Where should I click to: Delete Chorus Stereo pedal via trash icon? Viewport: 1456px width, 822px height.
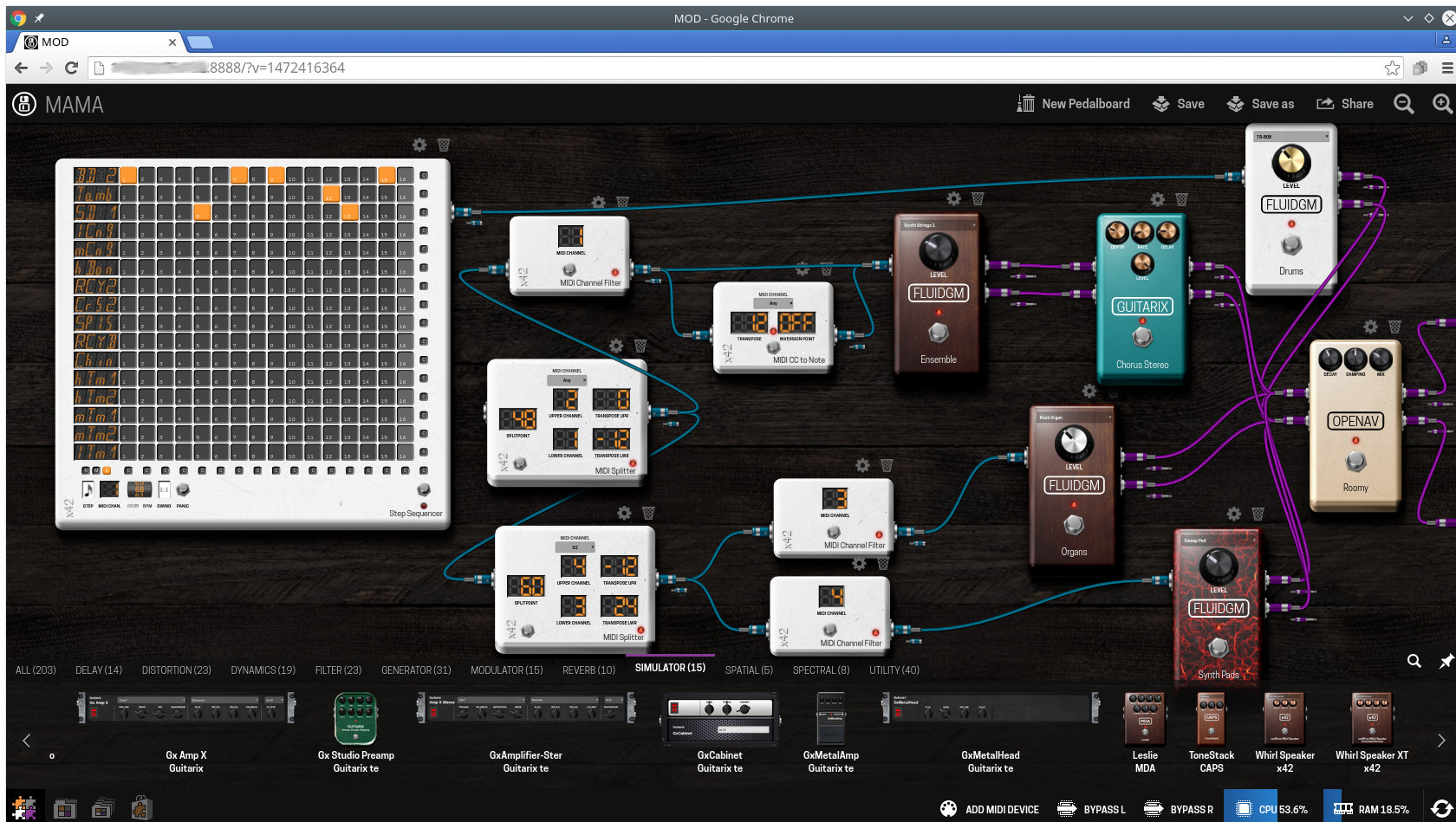coord(1181,199)
